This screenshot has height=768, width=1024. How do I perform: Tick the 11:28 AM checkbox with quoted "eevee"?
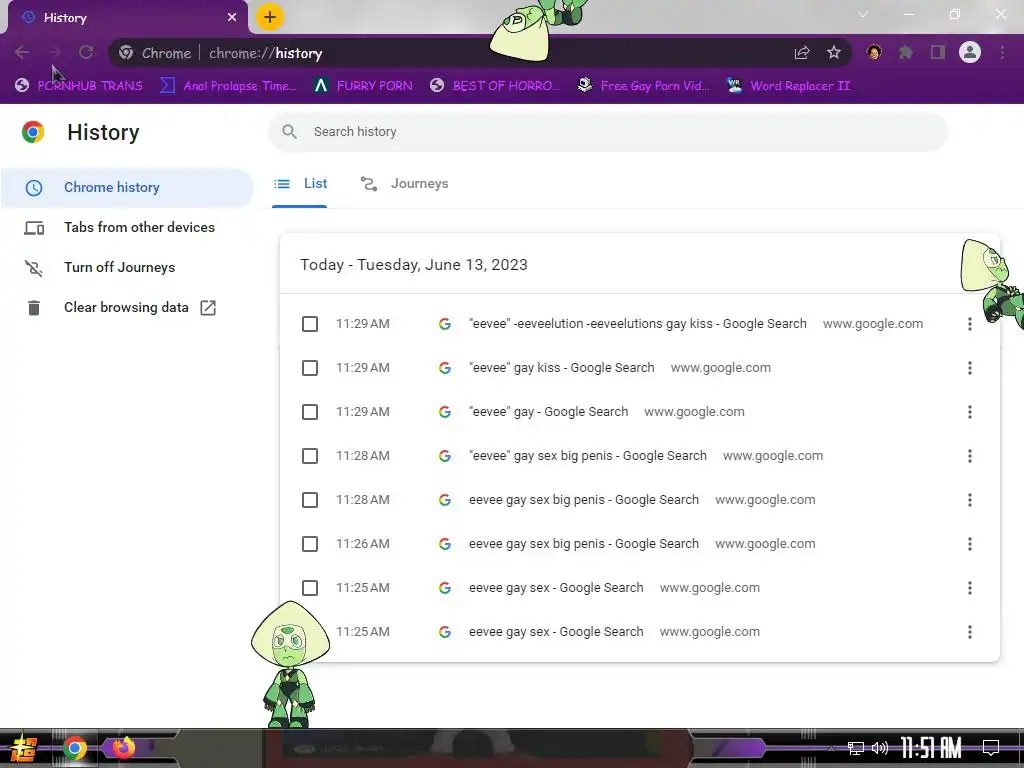tap(310, 456)
